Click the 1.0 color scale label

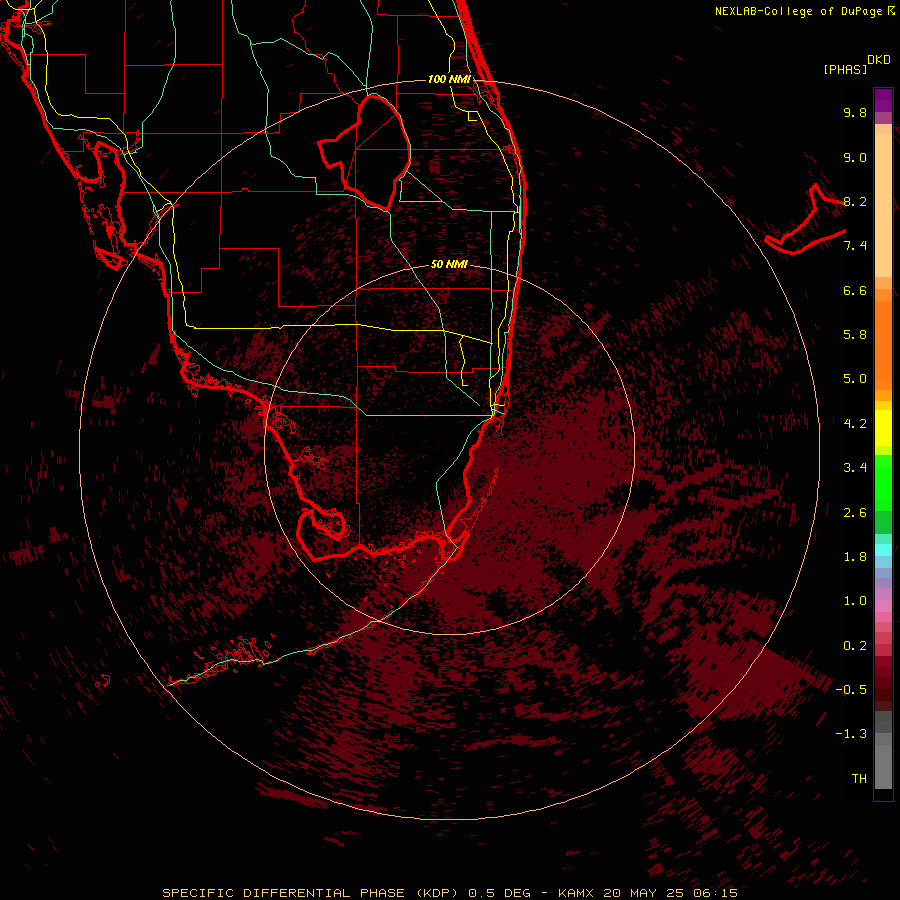click(x=855, y=601)
